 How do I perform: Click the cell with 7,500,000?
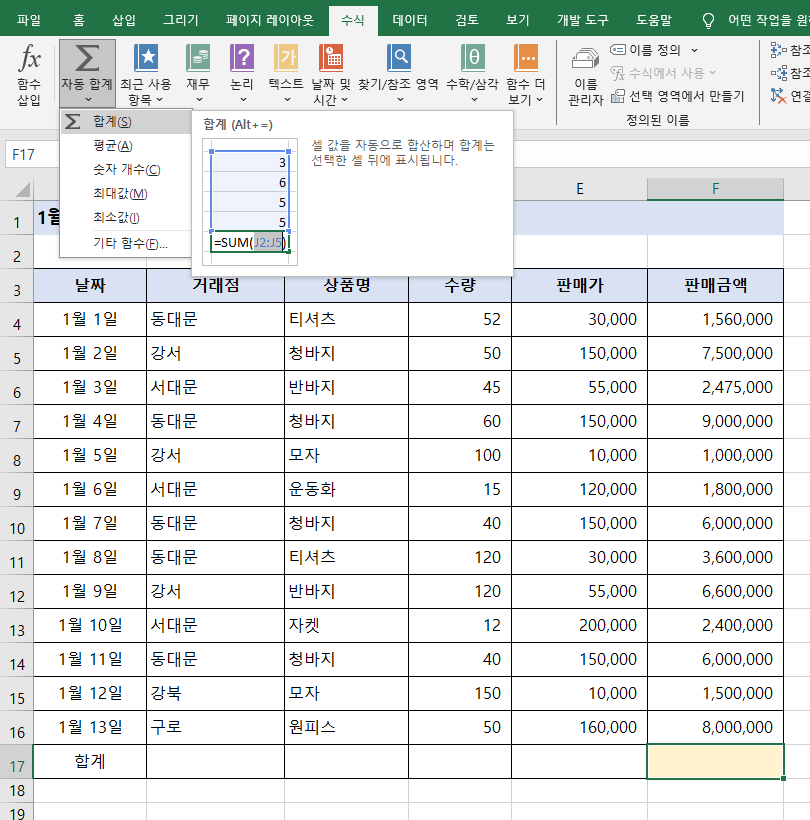tap(715, 354)
